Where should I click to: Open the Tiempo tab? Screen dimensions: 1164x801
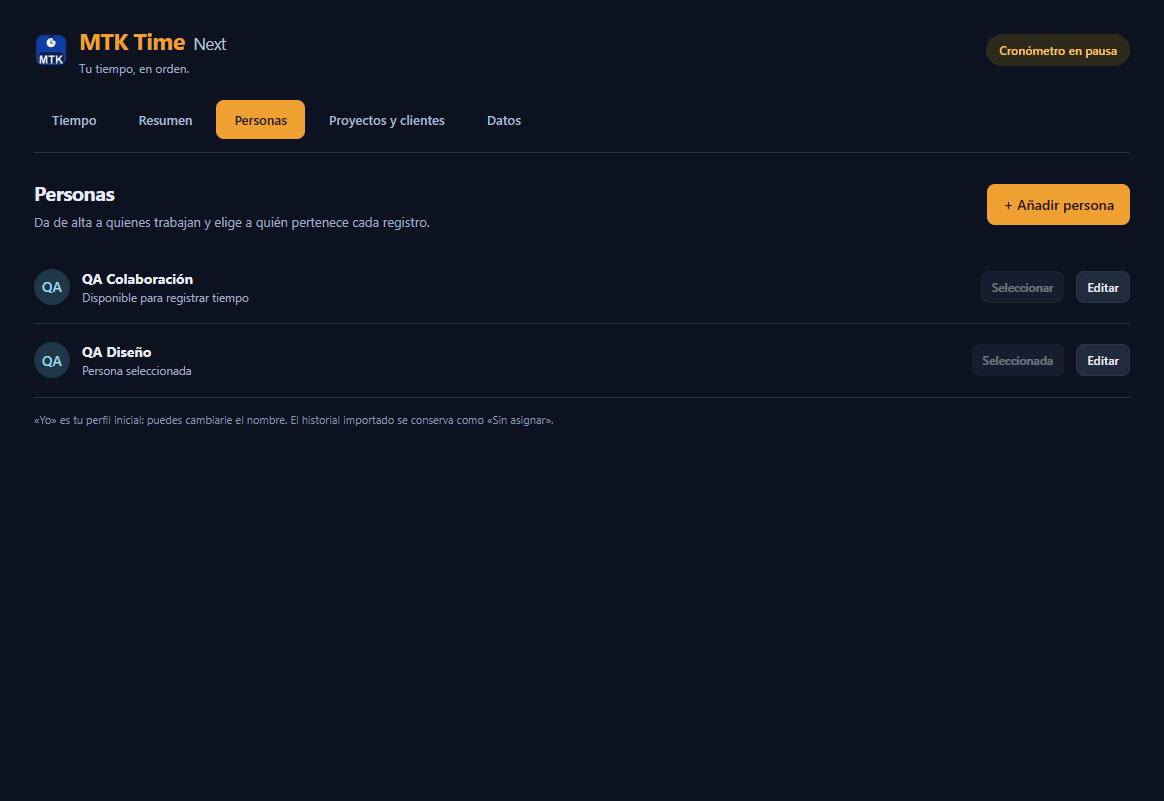click(x=74, y=120)
